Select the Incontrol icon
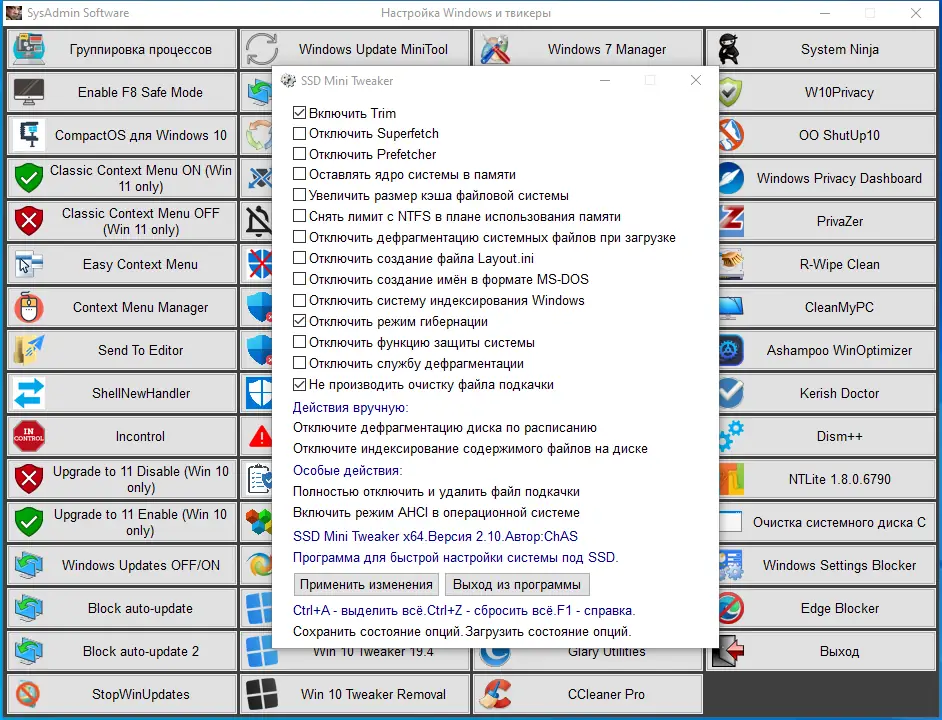 (x=30, y=436)
